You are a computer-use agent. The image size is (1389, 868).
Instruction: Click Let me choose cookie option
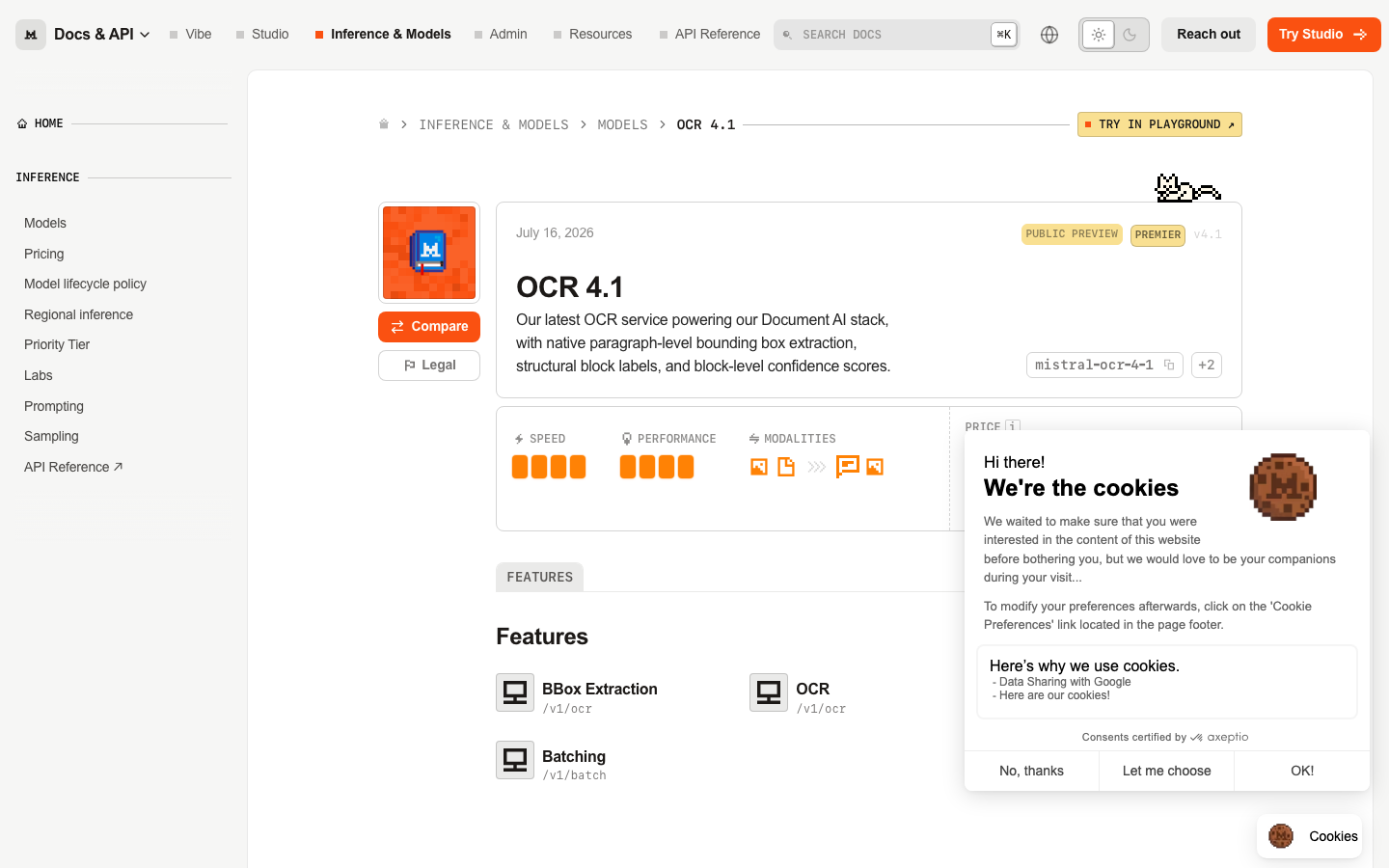tap(1166, 771)
